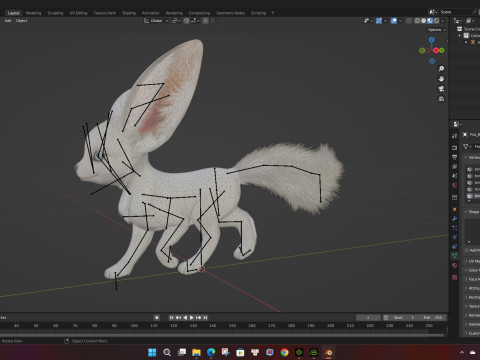
Task: Jump to the timeline start frame
Action: tap(172, 317)
